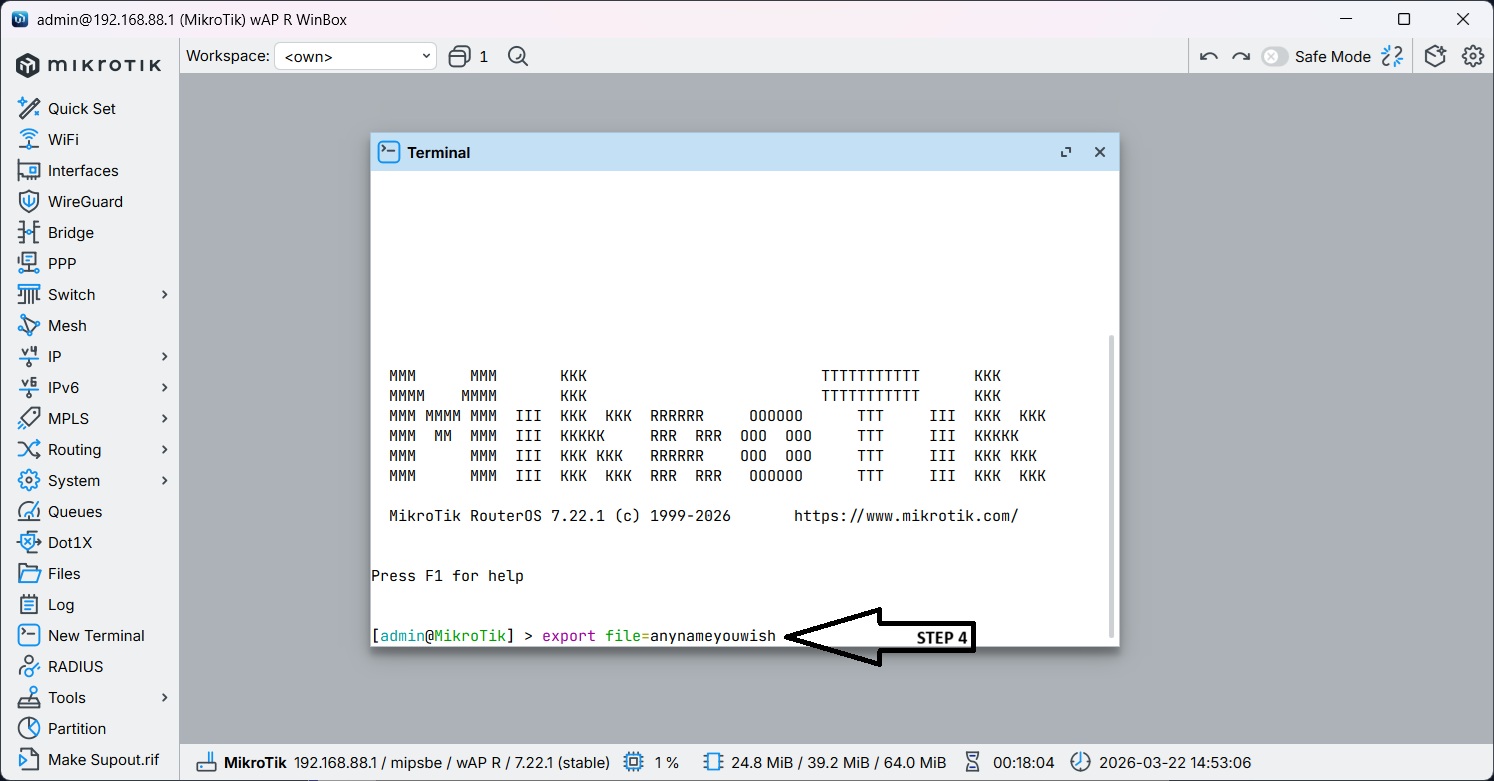Toggle the Safe Mode switch
Viewport: 1494px width, 781px height.
click(x=1274, y=56)
